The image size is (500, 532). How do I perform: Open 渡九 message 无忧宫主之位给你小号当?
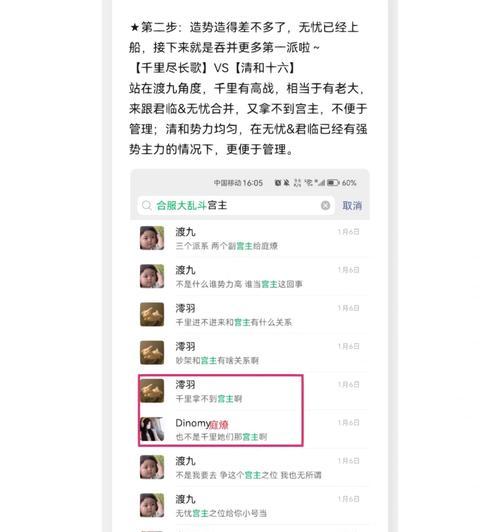(x=250, y=506)
